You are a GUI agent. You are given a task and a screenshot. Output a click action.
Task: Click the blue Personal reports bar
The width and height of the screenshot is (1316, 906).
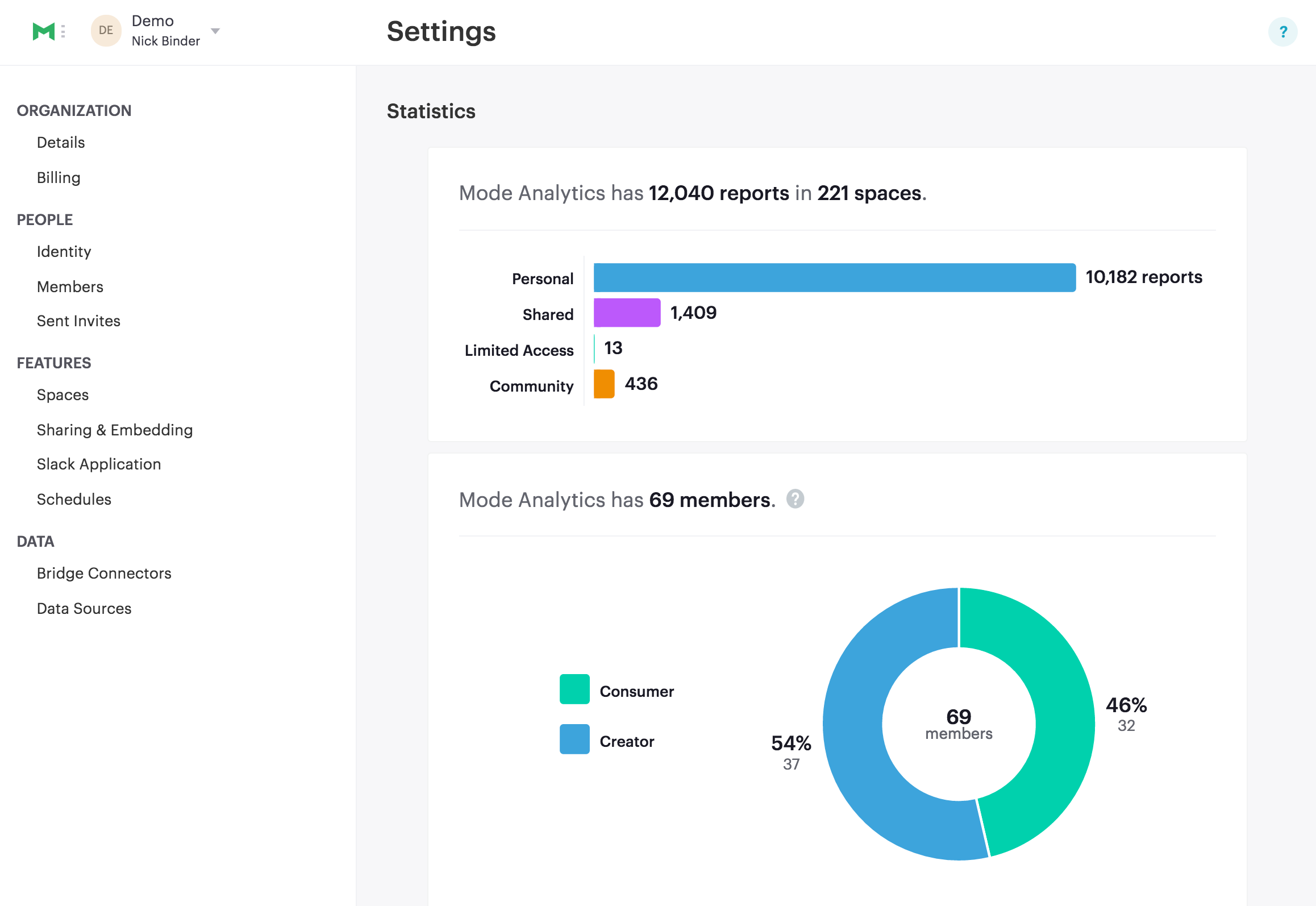(x=835, y=277)
